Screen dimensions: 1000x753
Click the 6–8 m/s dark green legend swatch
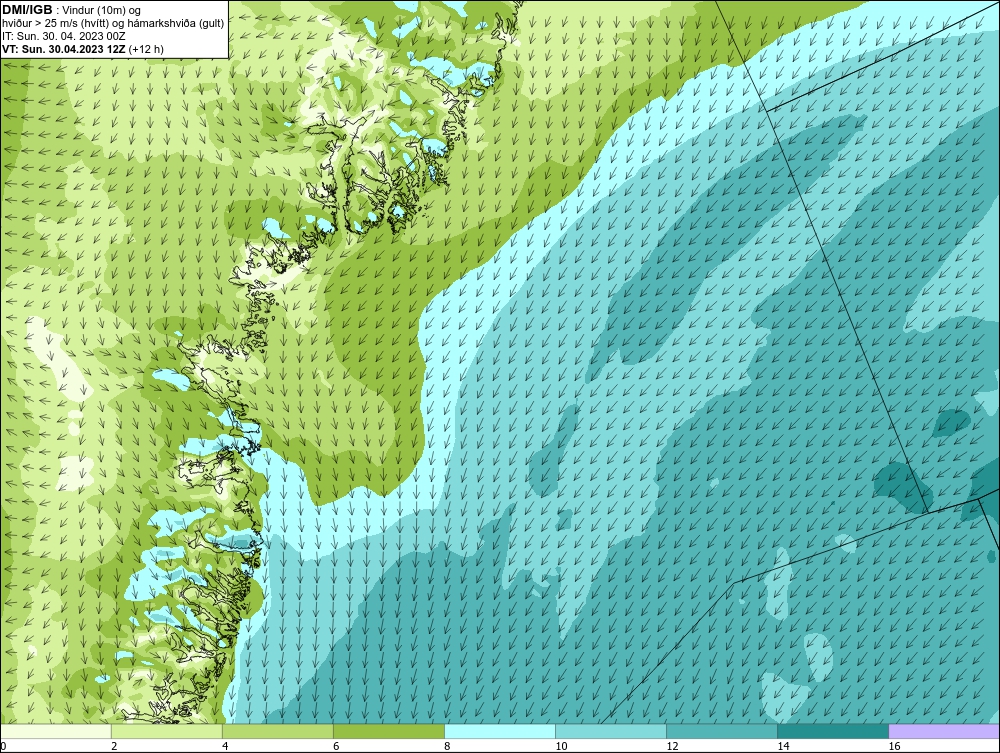pos(388,731)
